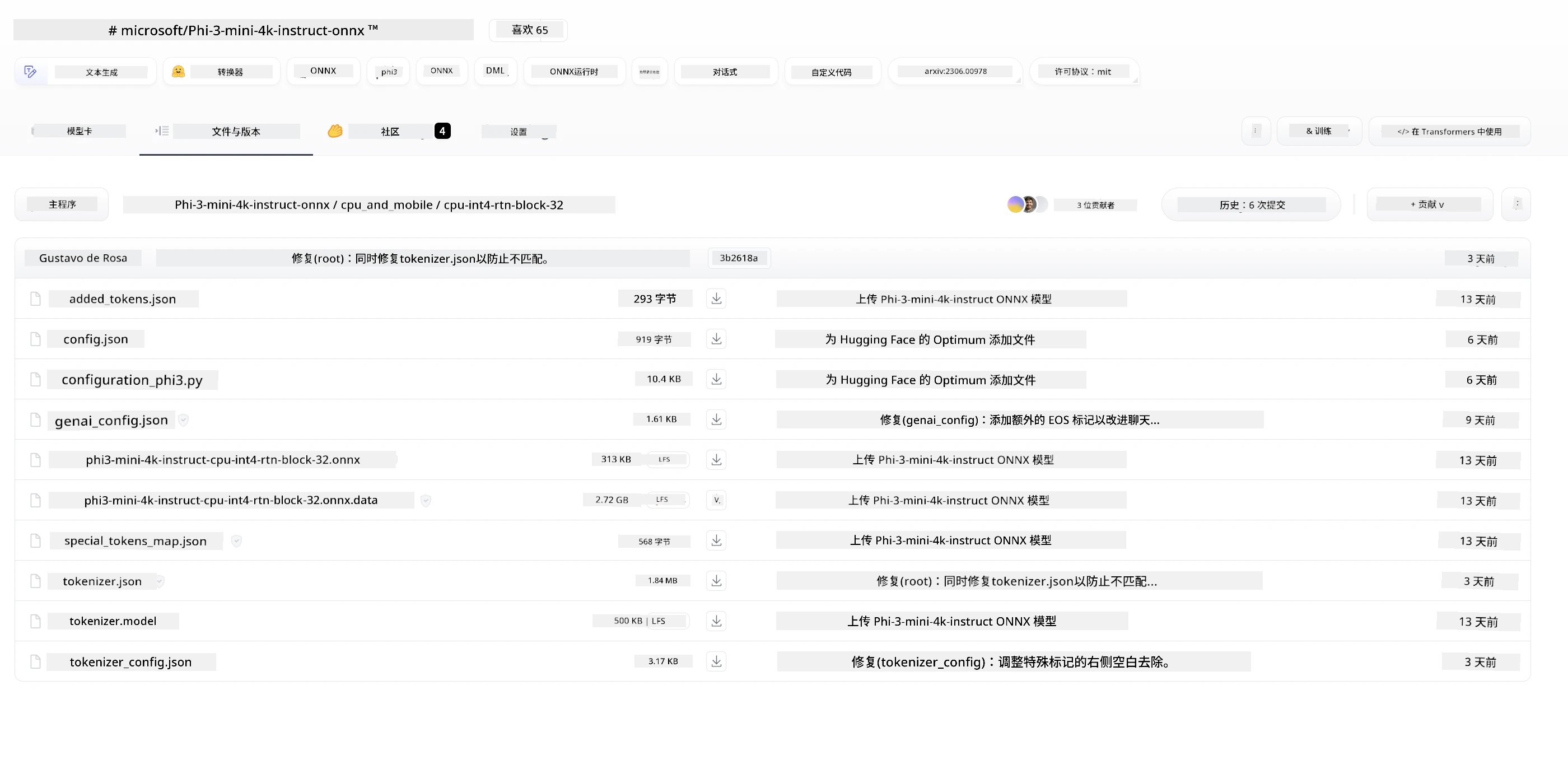Download added_tokens.json using its download icon
Viewport: 1568px width, 774px height.
[716, 299]
